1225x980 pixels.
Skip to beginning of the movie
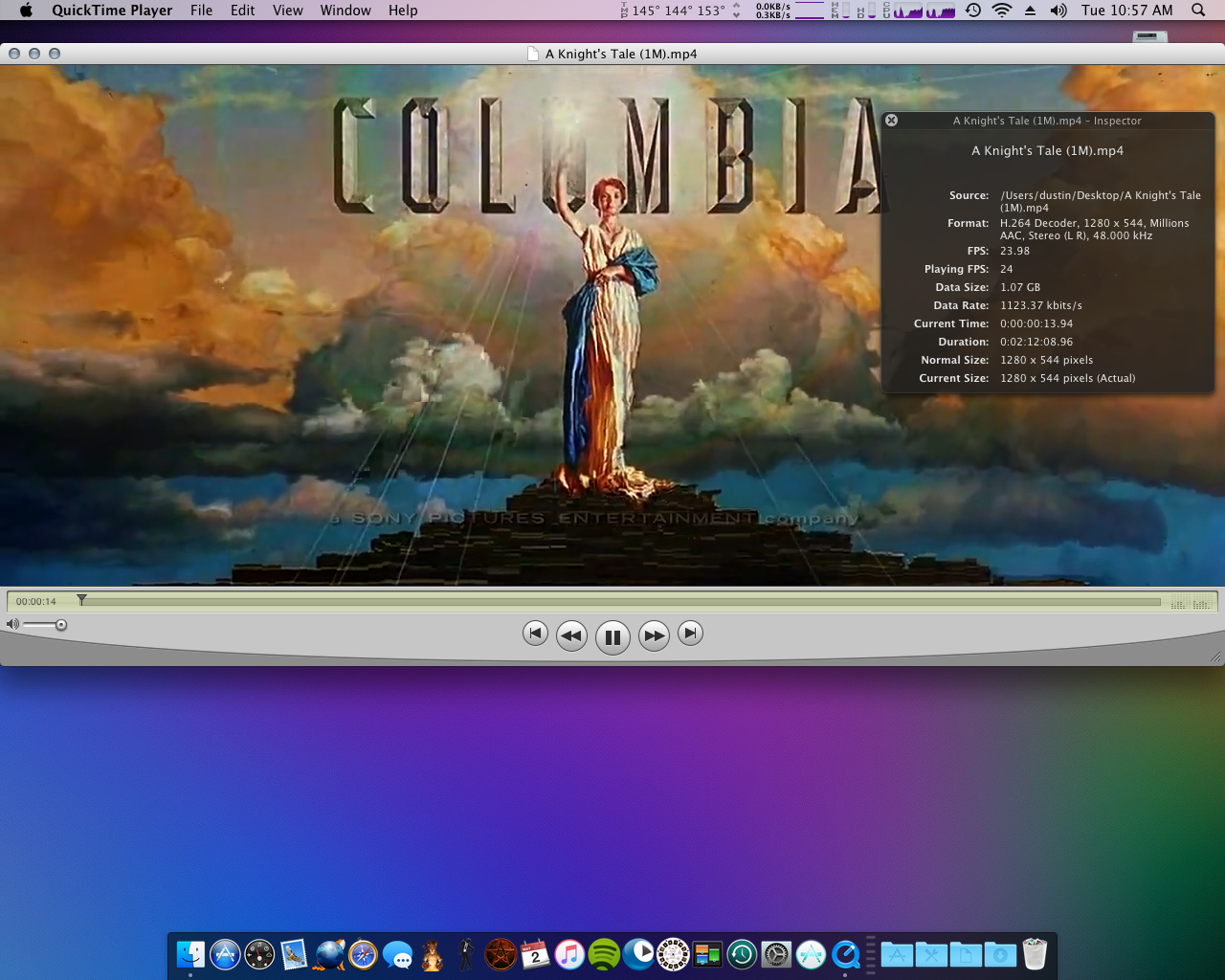click(535, 633)
